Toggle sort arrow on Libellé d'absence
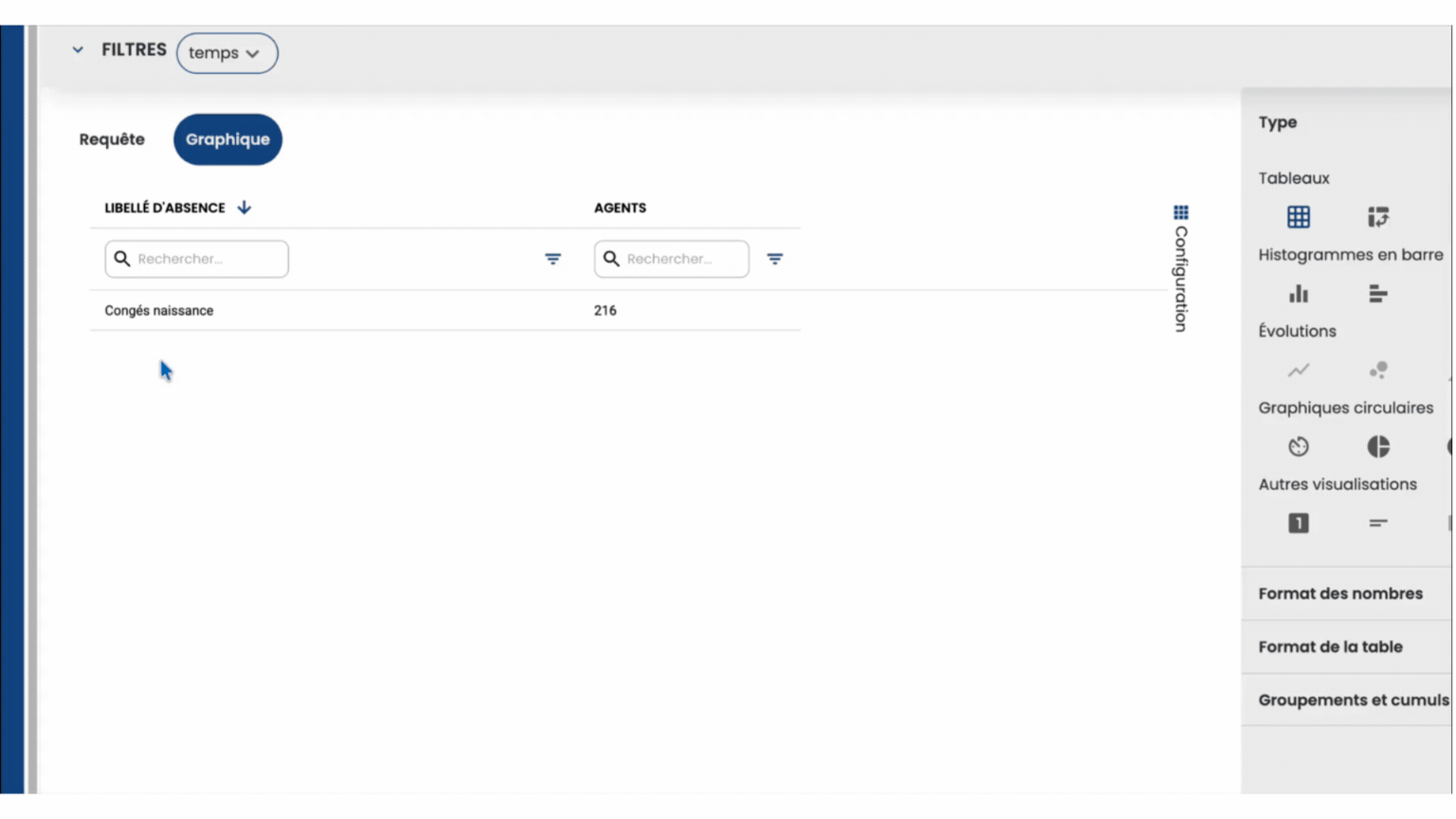The width and height of the screenshot is (1456, 819). coord(244,208)
